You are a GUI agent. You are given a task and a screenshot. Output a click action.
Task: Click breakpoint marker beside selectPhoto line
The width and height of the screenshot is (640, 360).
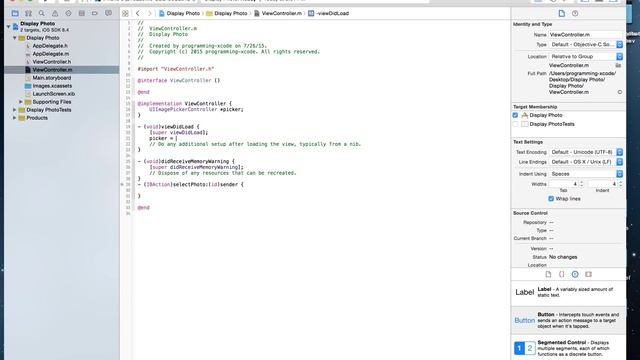122,184
